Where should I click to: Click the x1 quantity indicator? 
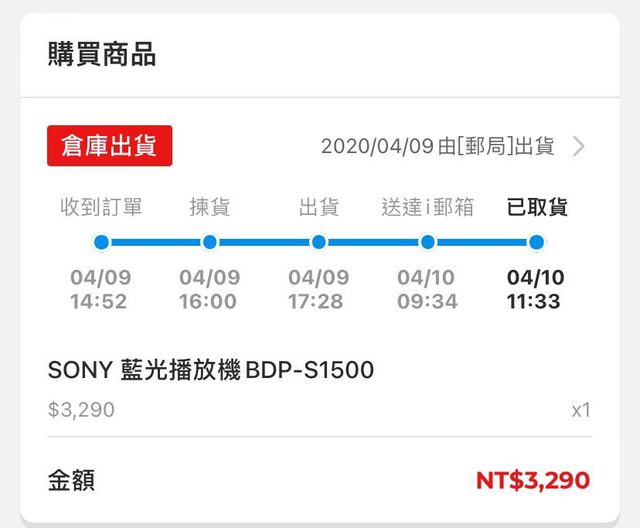(580, 410)
